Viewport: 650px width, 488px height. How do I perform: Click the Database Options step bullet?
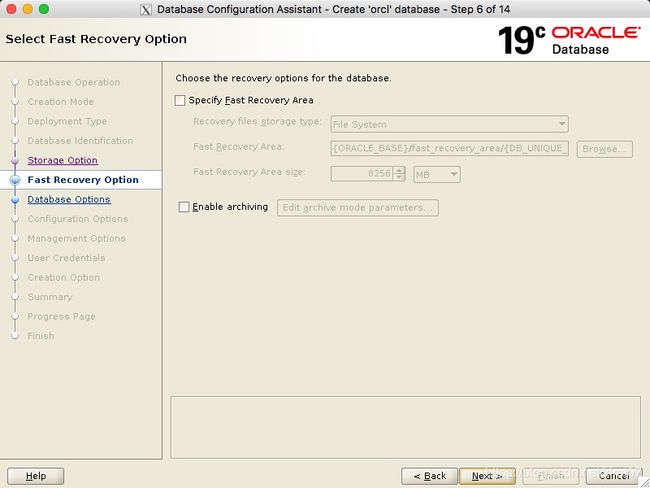click(15, 199)
